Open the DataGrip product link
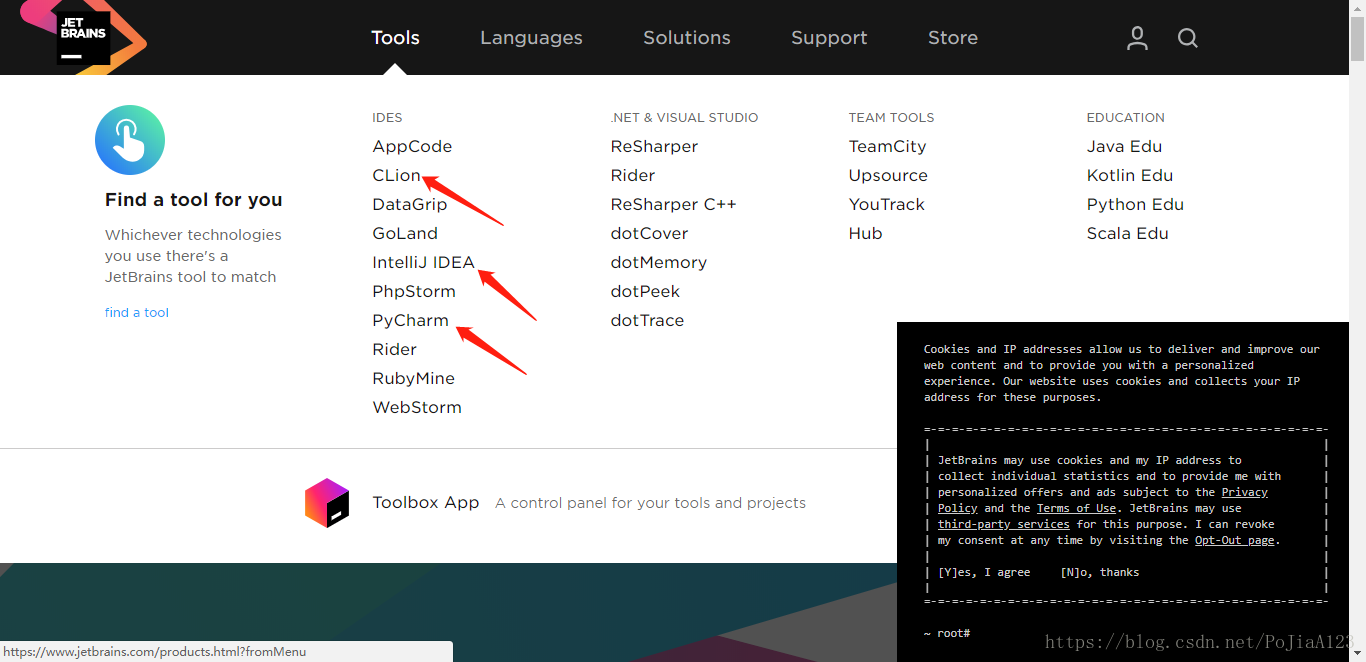Screen dimensions: 1366x662 point(410,204)
